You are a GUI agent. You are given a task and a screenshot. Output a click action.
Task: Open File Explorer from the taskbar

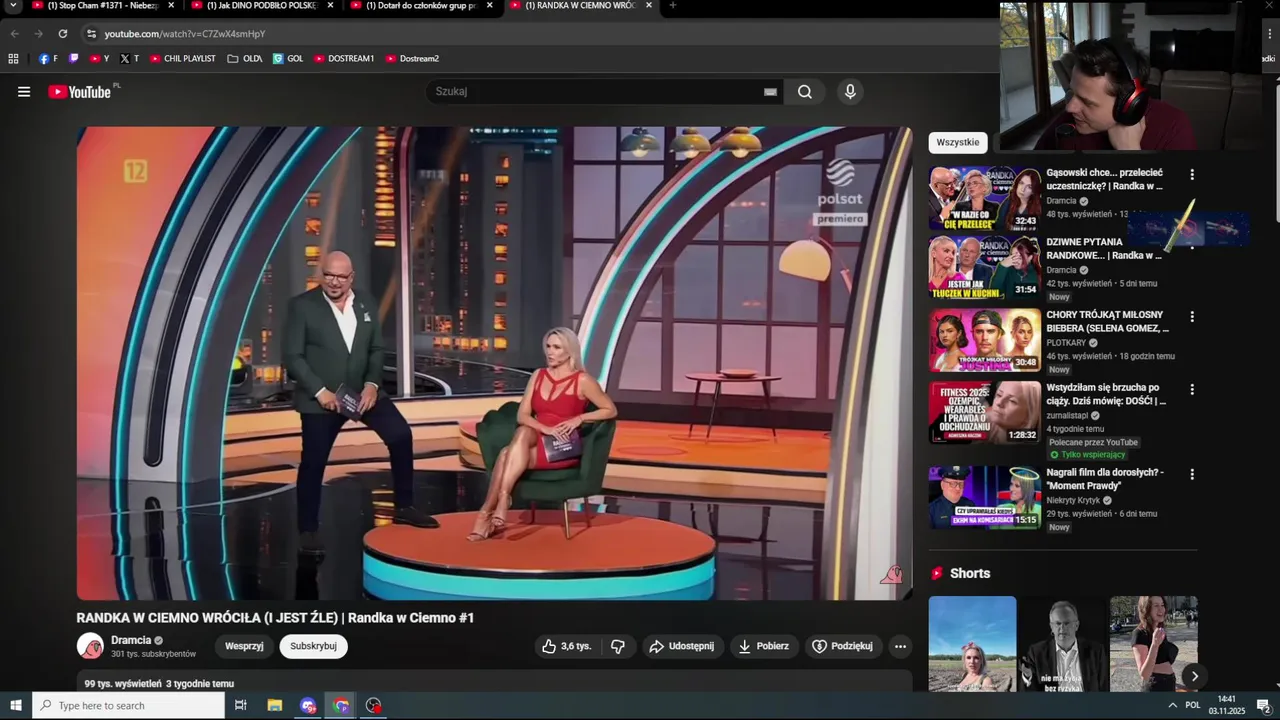coord(275,706)
